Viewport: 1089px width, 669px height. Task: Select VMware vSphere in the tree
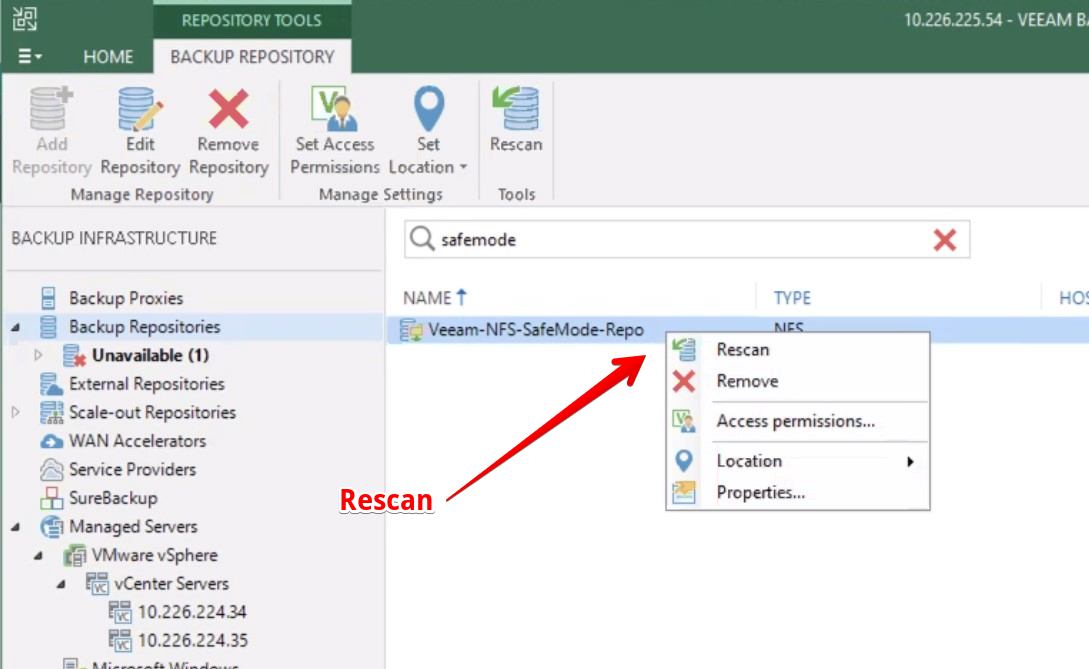(155, 555)
